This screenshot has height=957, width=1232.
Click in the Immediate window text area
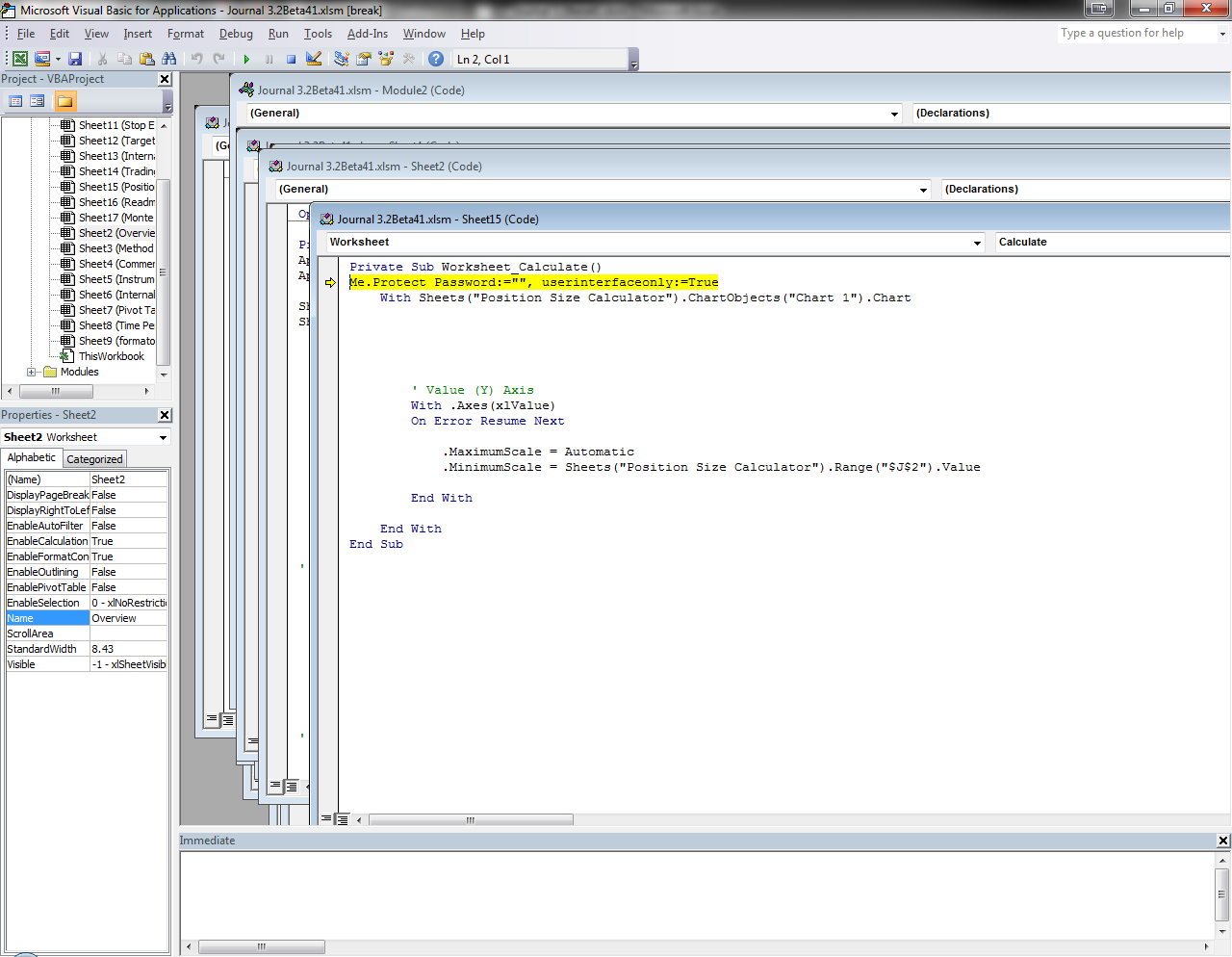point(697,895)
